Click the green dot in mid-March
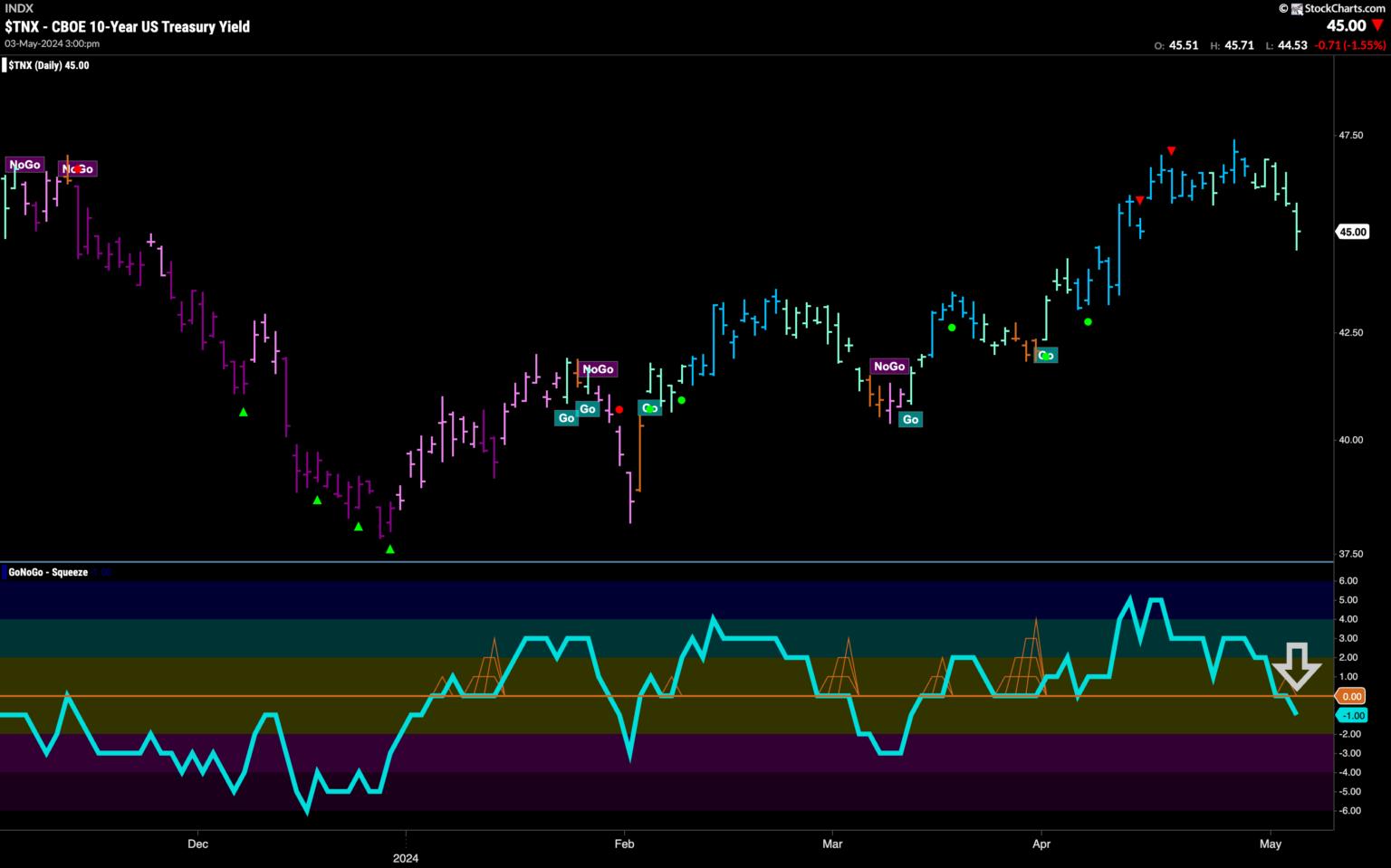Viewport: 1391px width, 868px height. pos(952,328)
